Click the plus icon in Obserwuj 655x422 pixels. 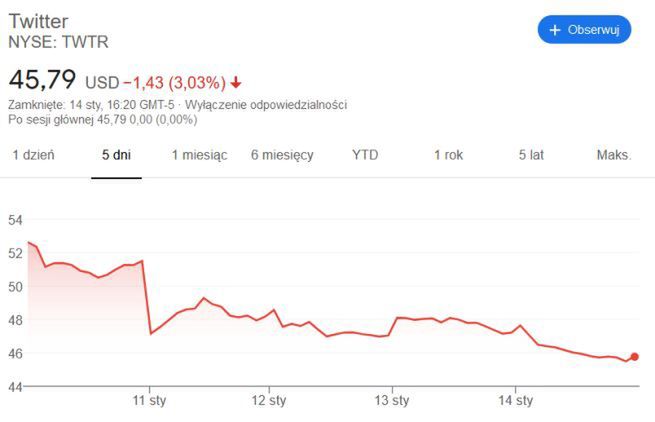[556, 30]
